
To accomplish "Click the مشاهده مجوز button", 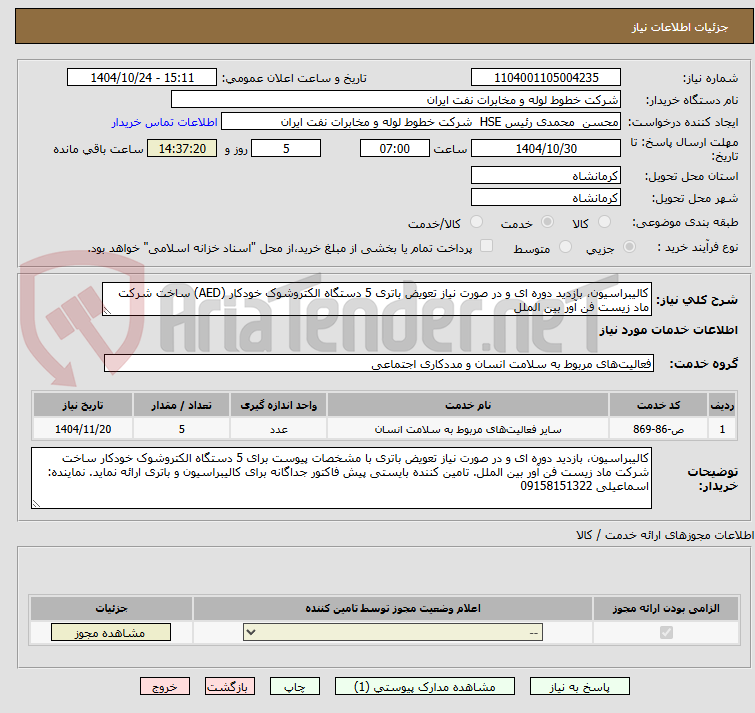I will point(111,633).
